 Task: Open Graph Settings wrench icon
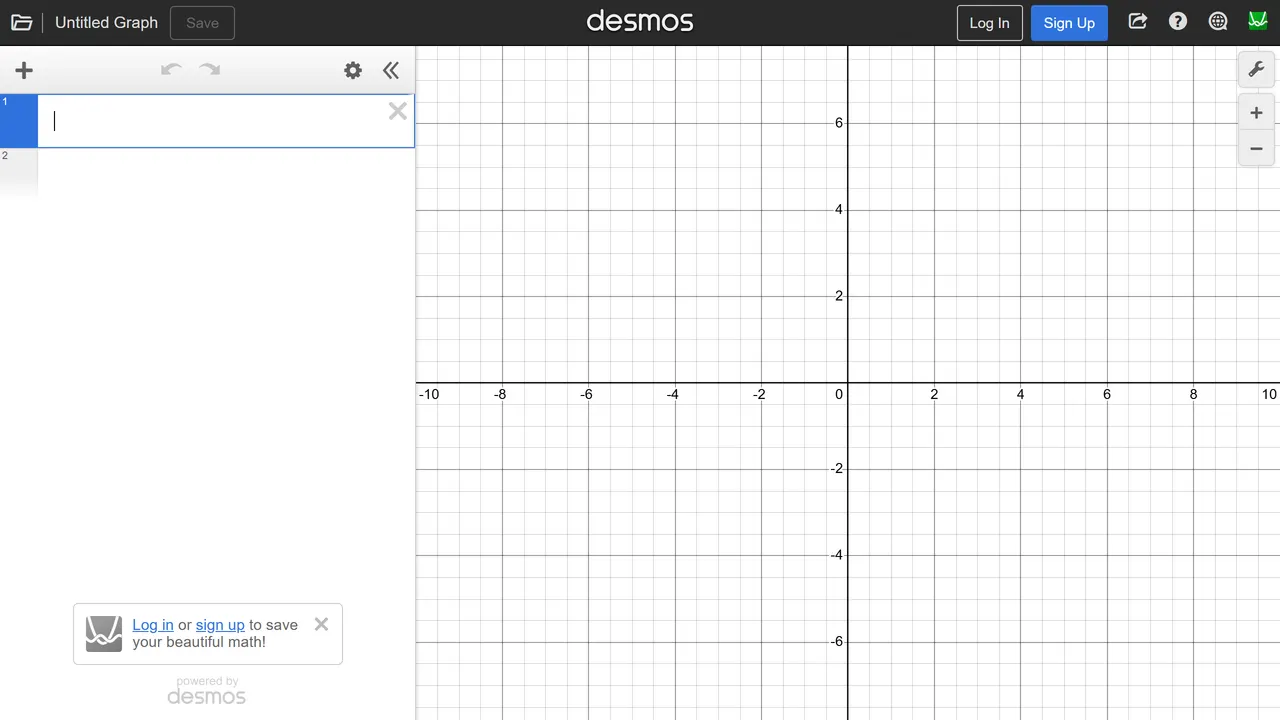point(1256,70)
